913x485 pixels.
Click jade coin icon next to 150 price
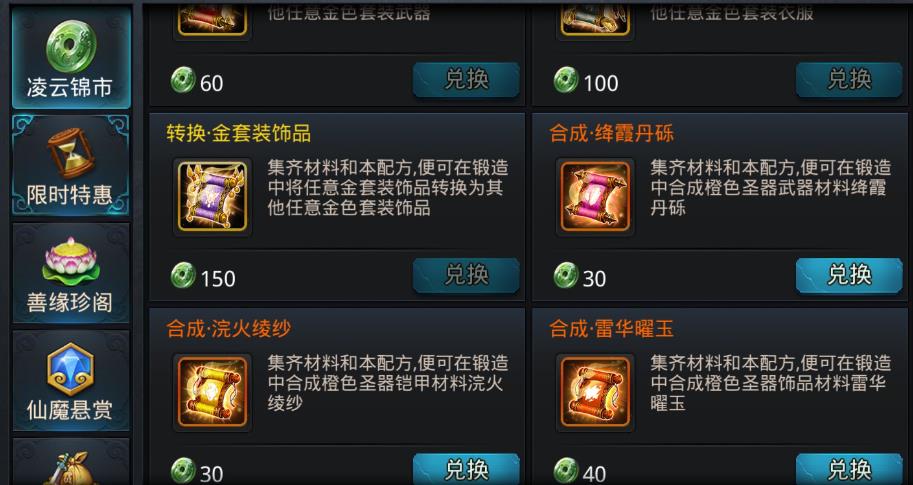coord(183,275)
